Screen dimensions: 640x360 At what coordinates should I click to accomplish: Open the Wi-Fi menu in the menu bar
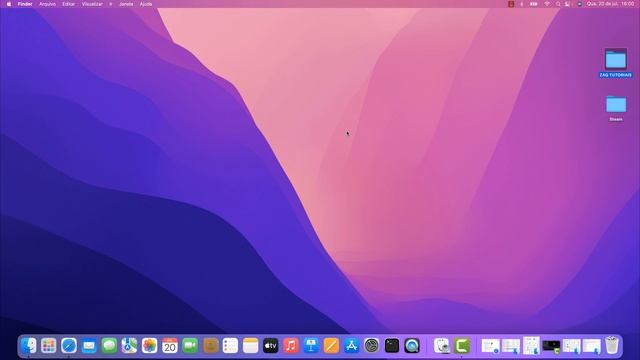click(x=547, y=4)
